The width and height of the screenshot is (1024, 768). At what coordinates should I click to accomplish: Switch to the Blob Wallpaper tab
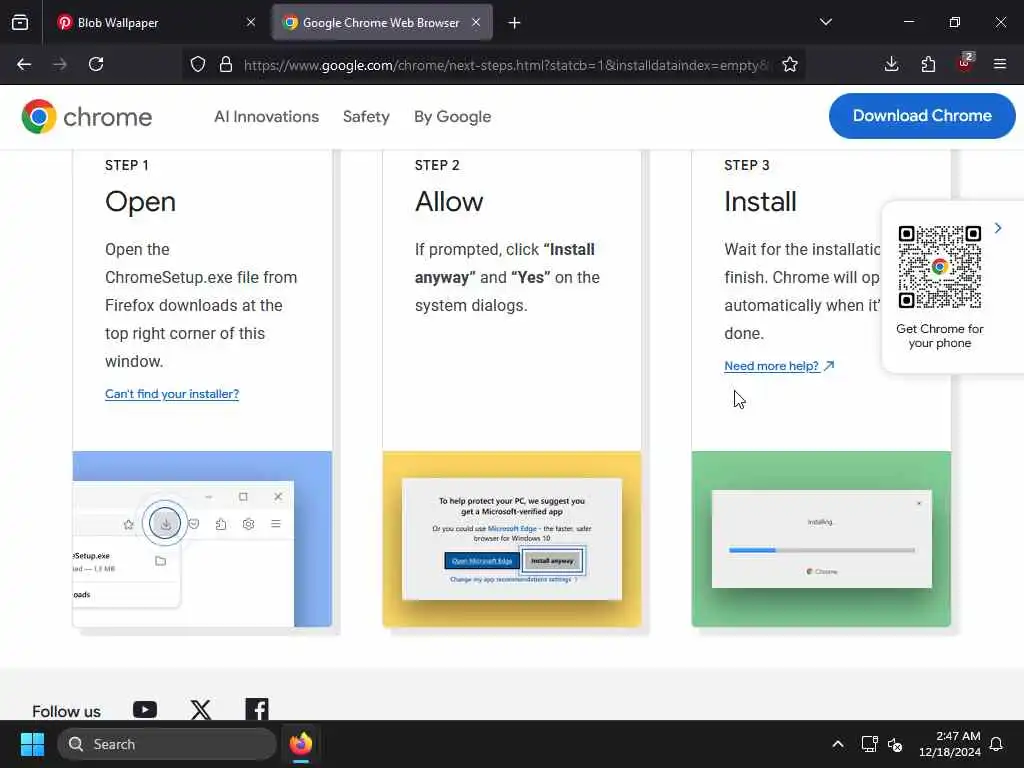(157, 22)
